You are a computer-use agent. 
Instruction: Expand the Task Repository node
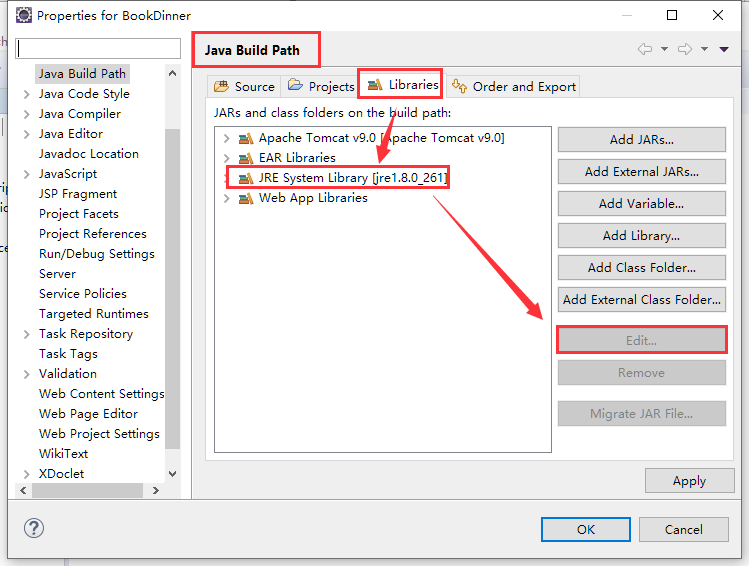pos(27,334)
